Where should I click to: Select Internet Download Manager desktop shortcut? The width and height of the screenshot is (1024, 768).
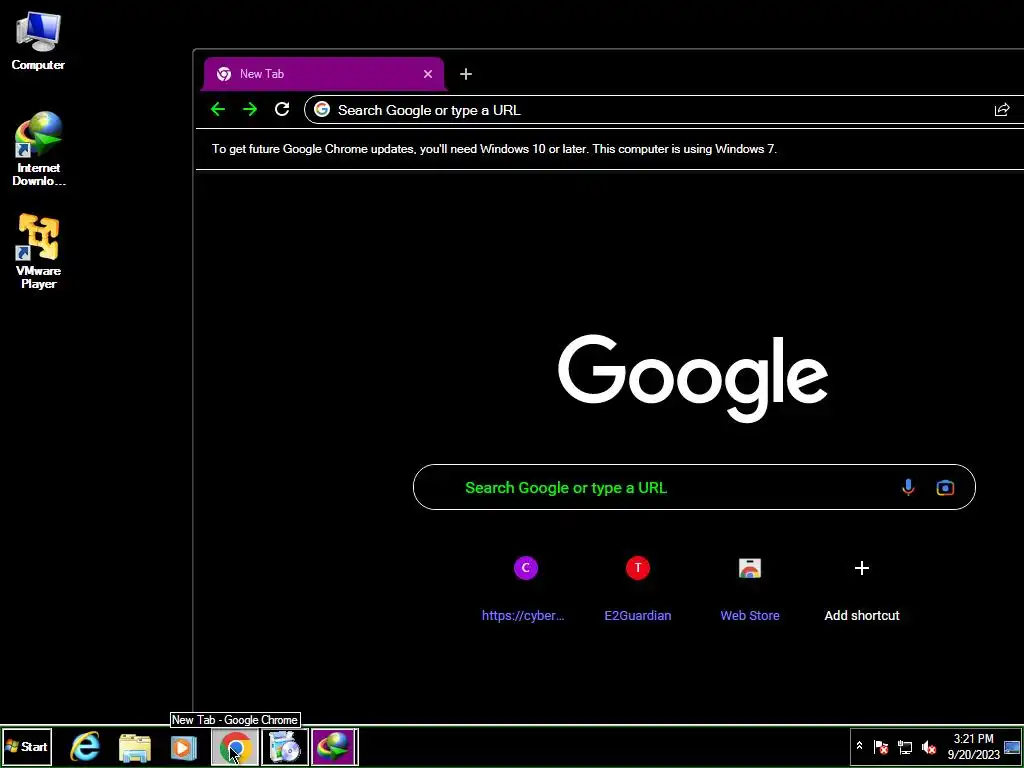[39, 149]
